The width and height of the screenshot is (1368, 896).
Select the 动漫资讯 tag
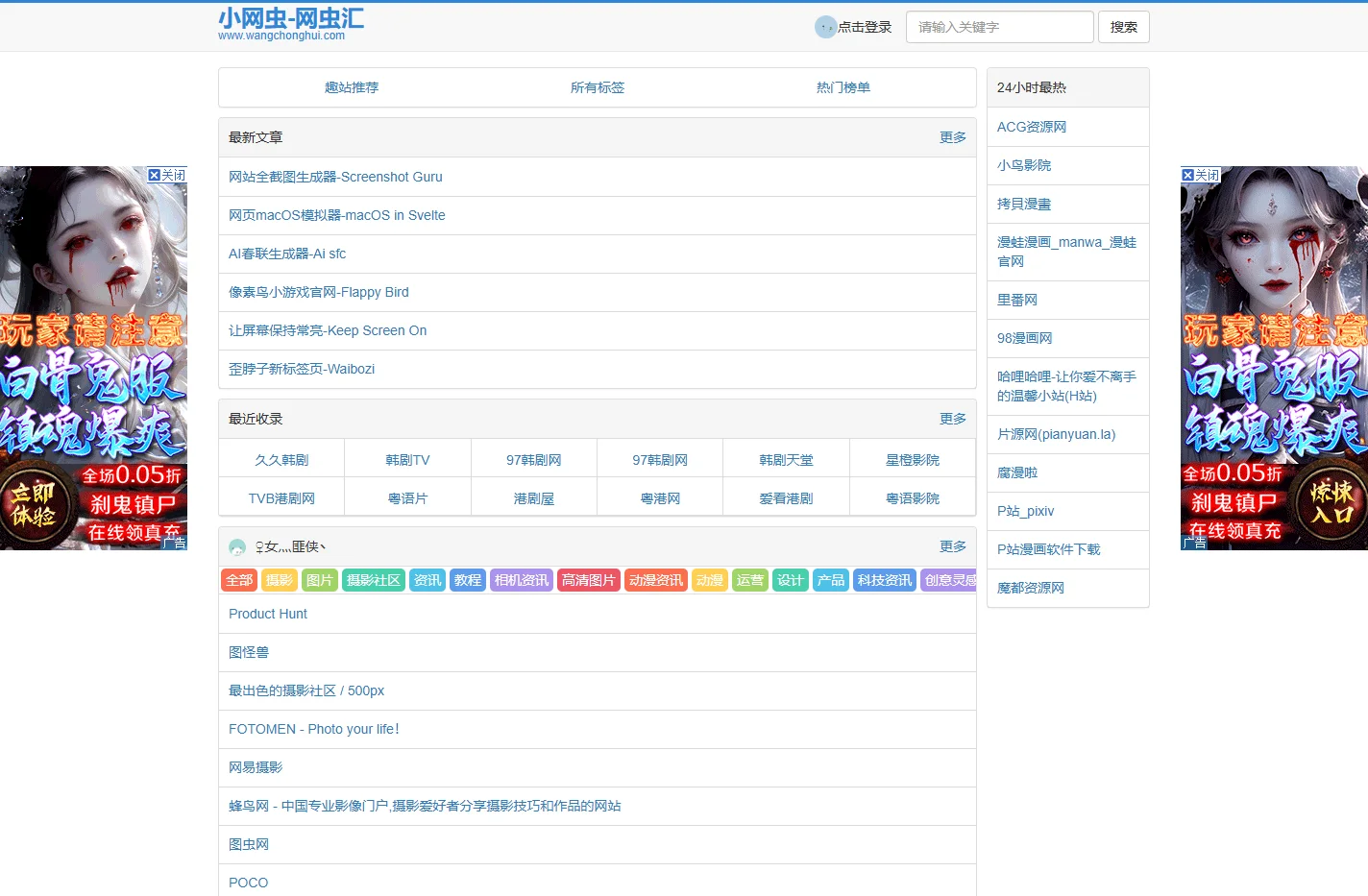(x=656, y=580)
